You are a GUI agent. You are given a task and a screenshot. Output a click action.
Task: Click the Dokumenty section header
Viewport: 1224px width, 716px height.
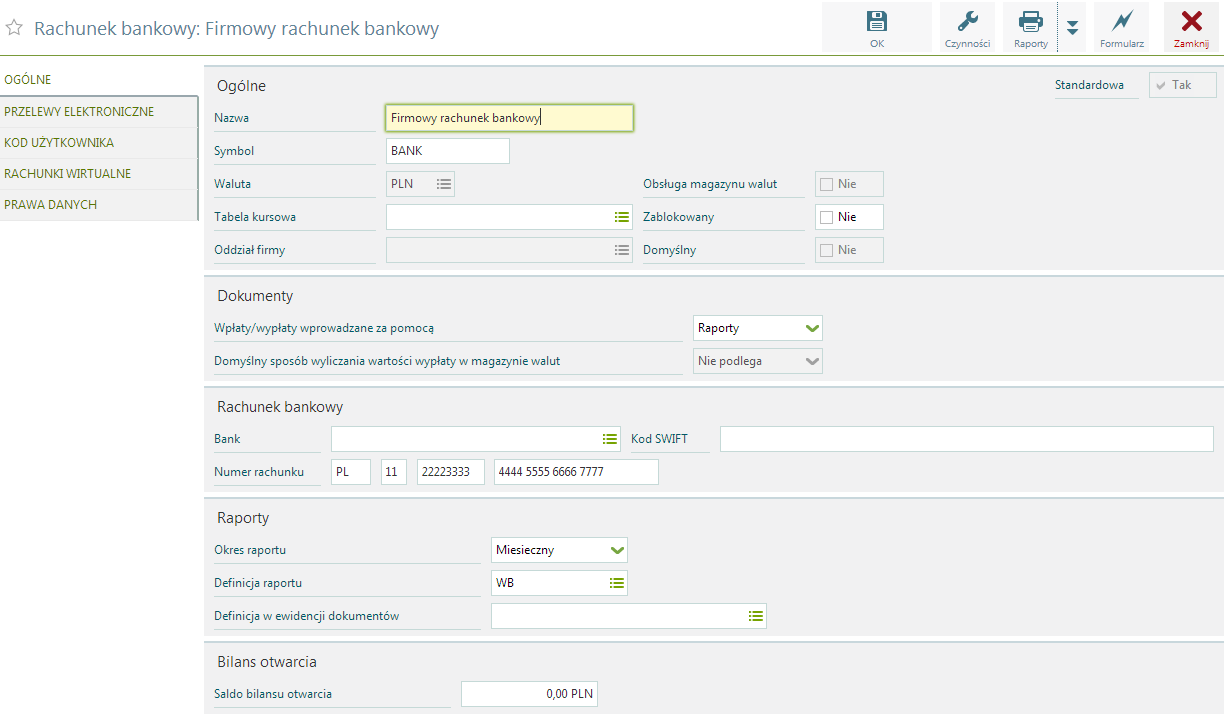tap(255, 296)
